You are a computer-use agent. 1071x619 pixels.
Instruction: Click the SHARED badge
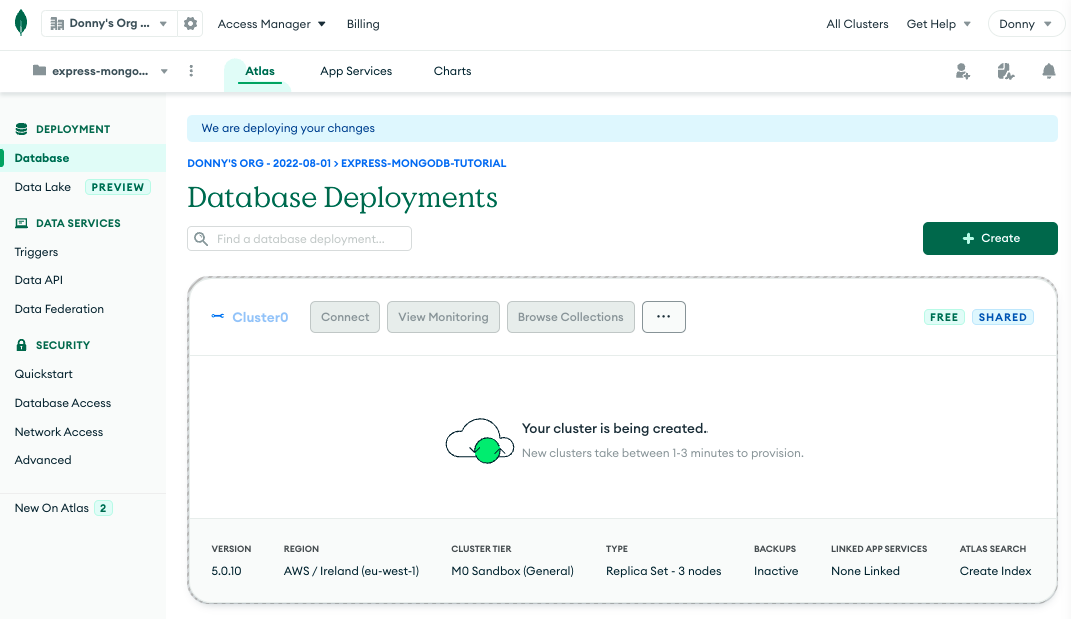pos(1003,317)
